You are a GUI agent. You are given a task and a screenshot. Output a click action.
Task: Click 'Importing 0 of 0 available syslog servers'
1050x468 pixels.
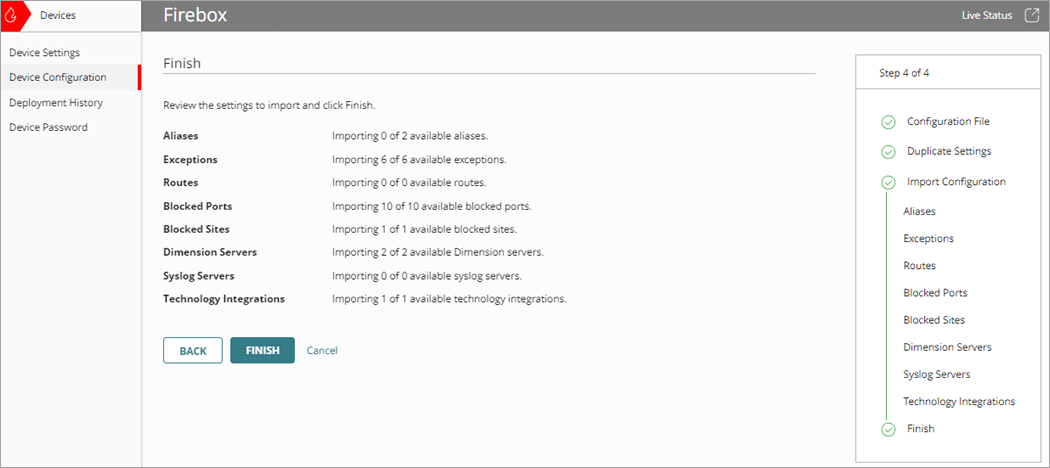click(x=427, y=276)
